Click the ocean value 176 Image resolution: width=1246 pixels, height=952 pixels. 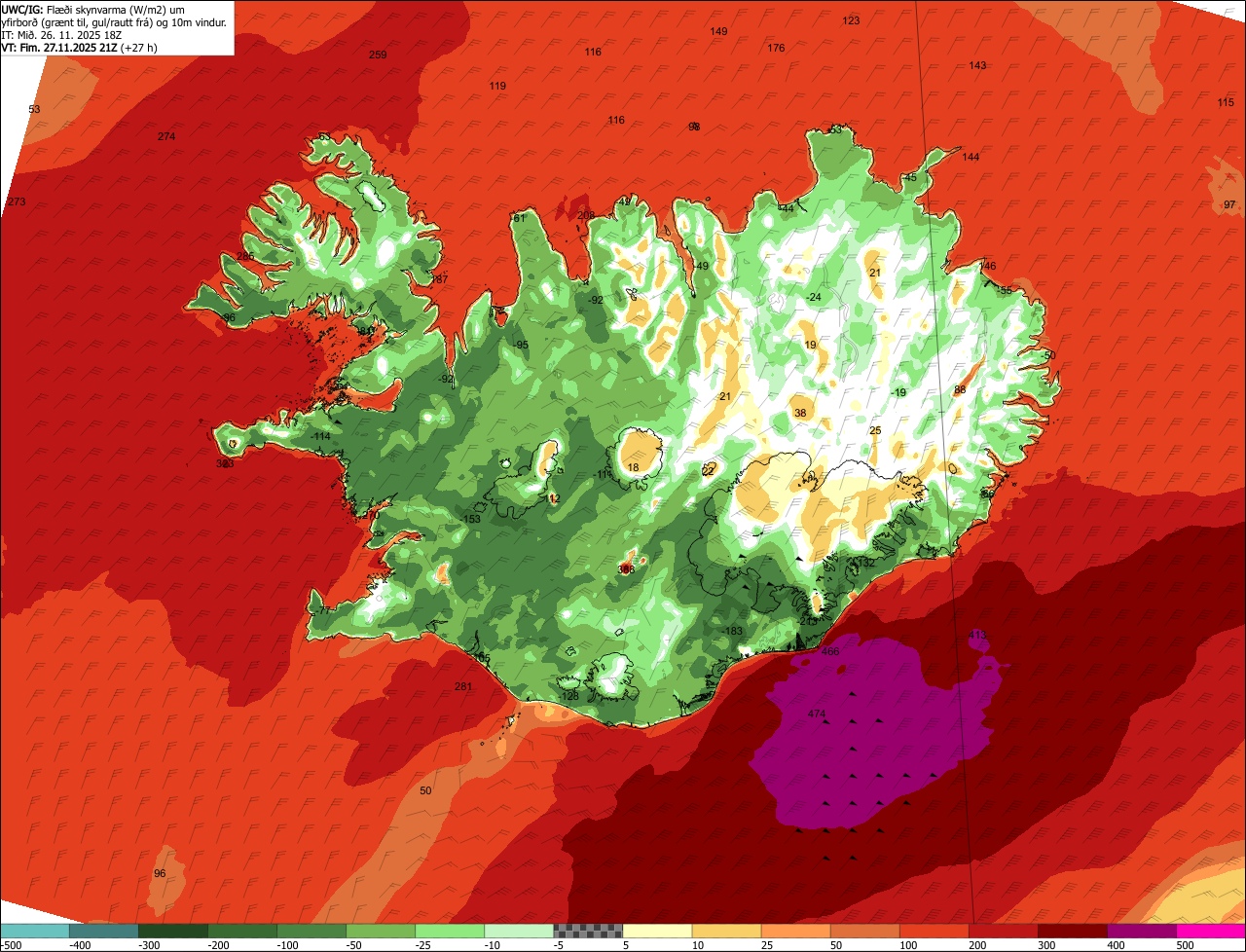pos(776,48)
